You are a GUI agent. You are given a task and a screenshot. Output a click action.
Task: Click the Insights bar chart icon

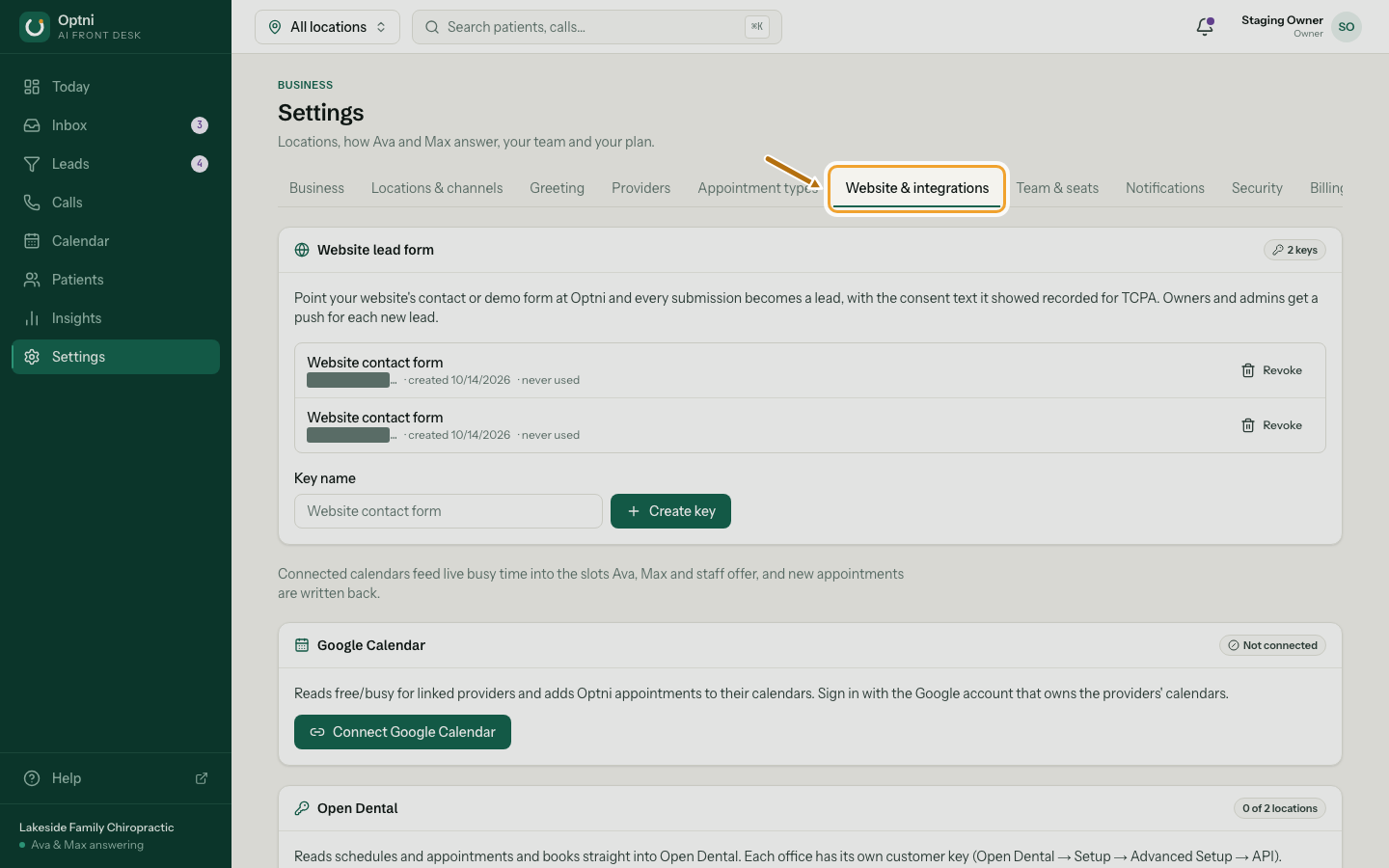pyautogui.click(x=32, y=318)
